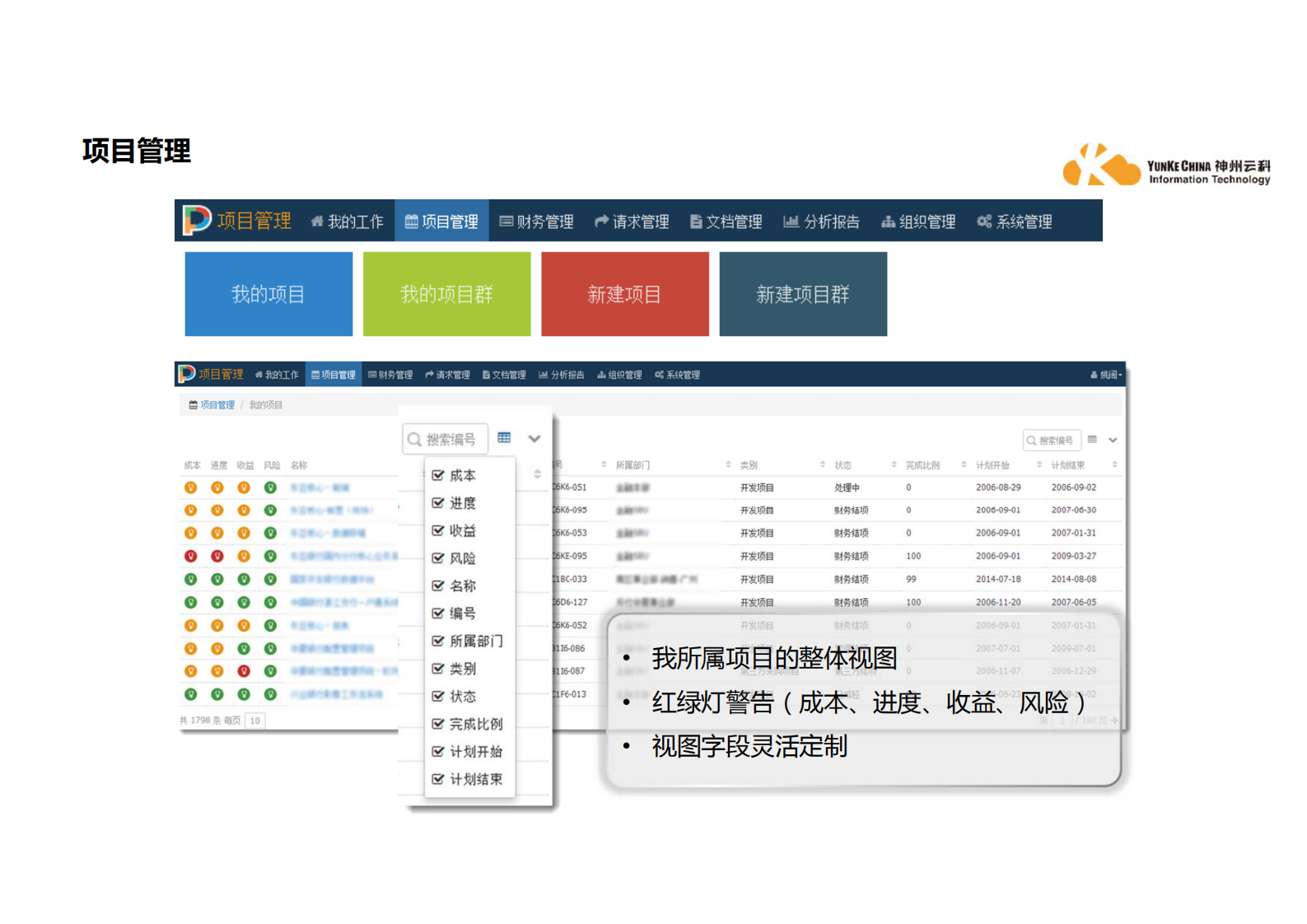Click sort arrows of 计划结束 column
Image resolution: width=1307 pixels, height=924 pixels.
pyautogui.click(x=1115, y=464)
